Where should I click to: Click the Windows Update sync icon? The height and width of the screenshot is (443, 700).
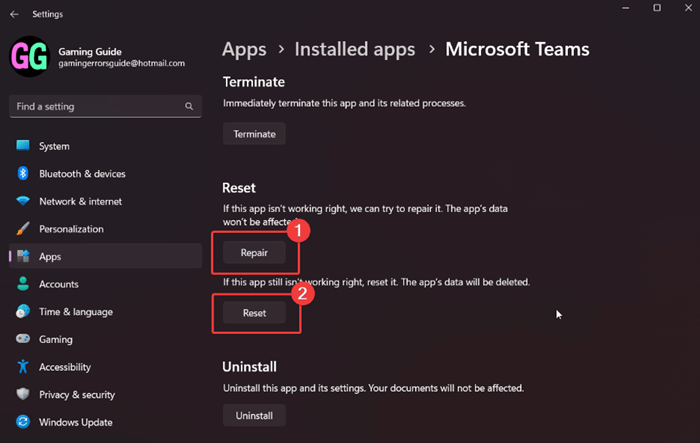(x=23, y=422)
